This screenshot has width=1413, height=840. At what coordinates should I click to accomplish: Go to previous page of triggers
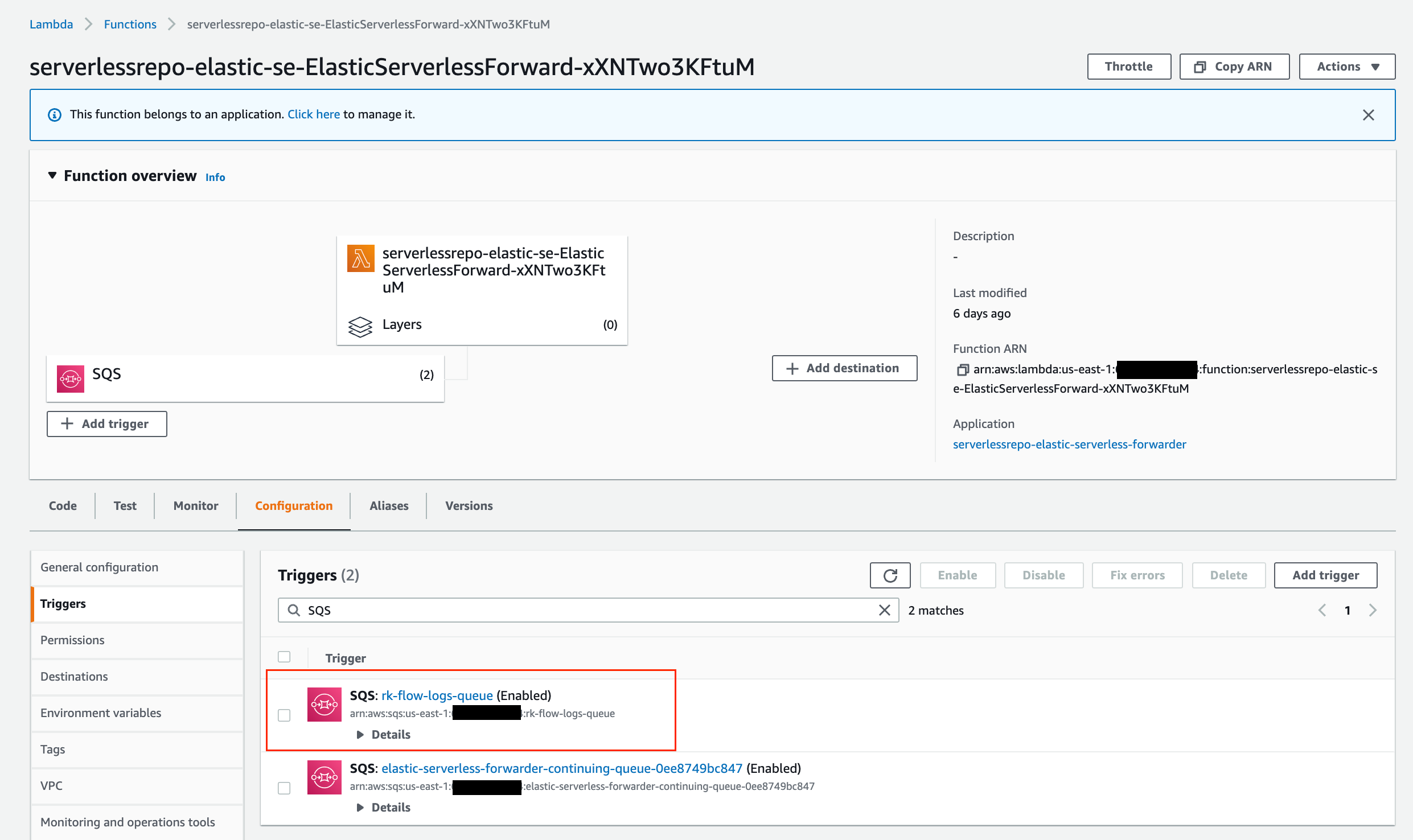tap(1322, 610)
